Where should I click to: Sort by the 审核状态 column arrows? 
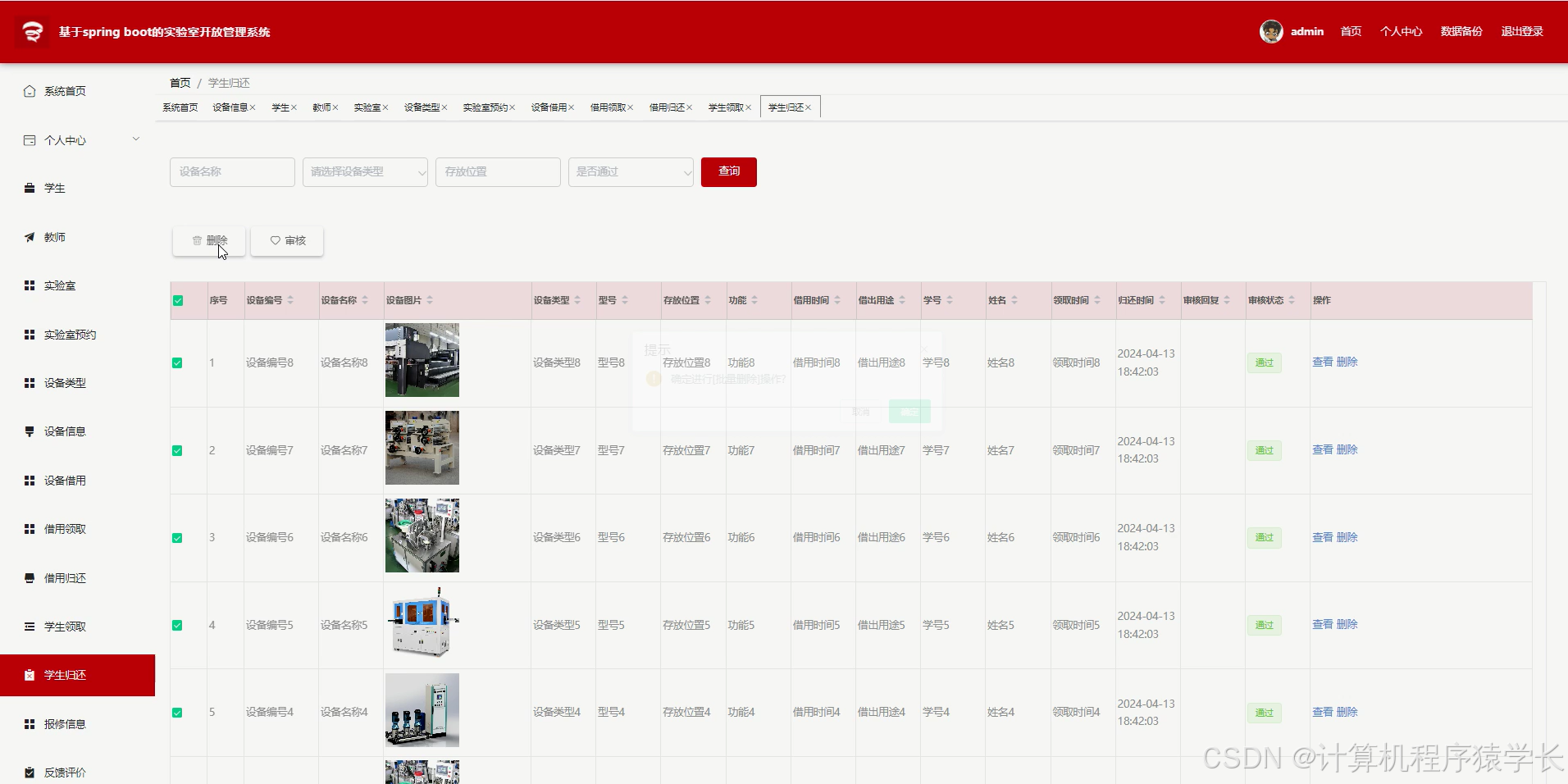(x=1292, y=300)
